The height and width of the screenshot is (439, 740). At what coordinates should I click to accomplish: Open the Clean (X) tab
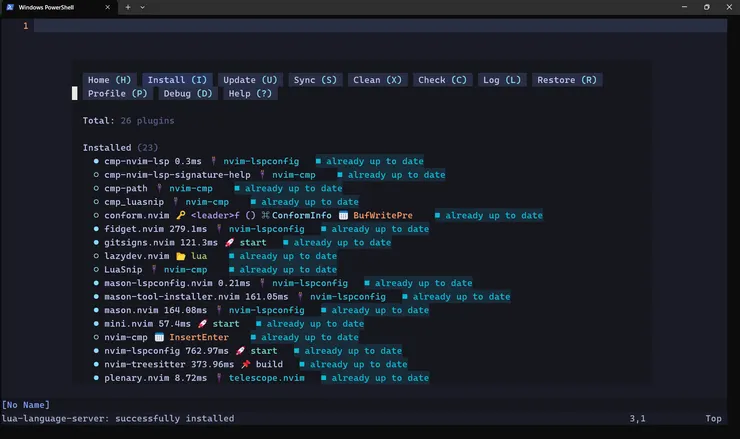coord(377,80)
